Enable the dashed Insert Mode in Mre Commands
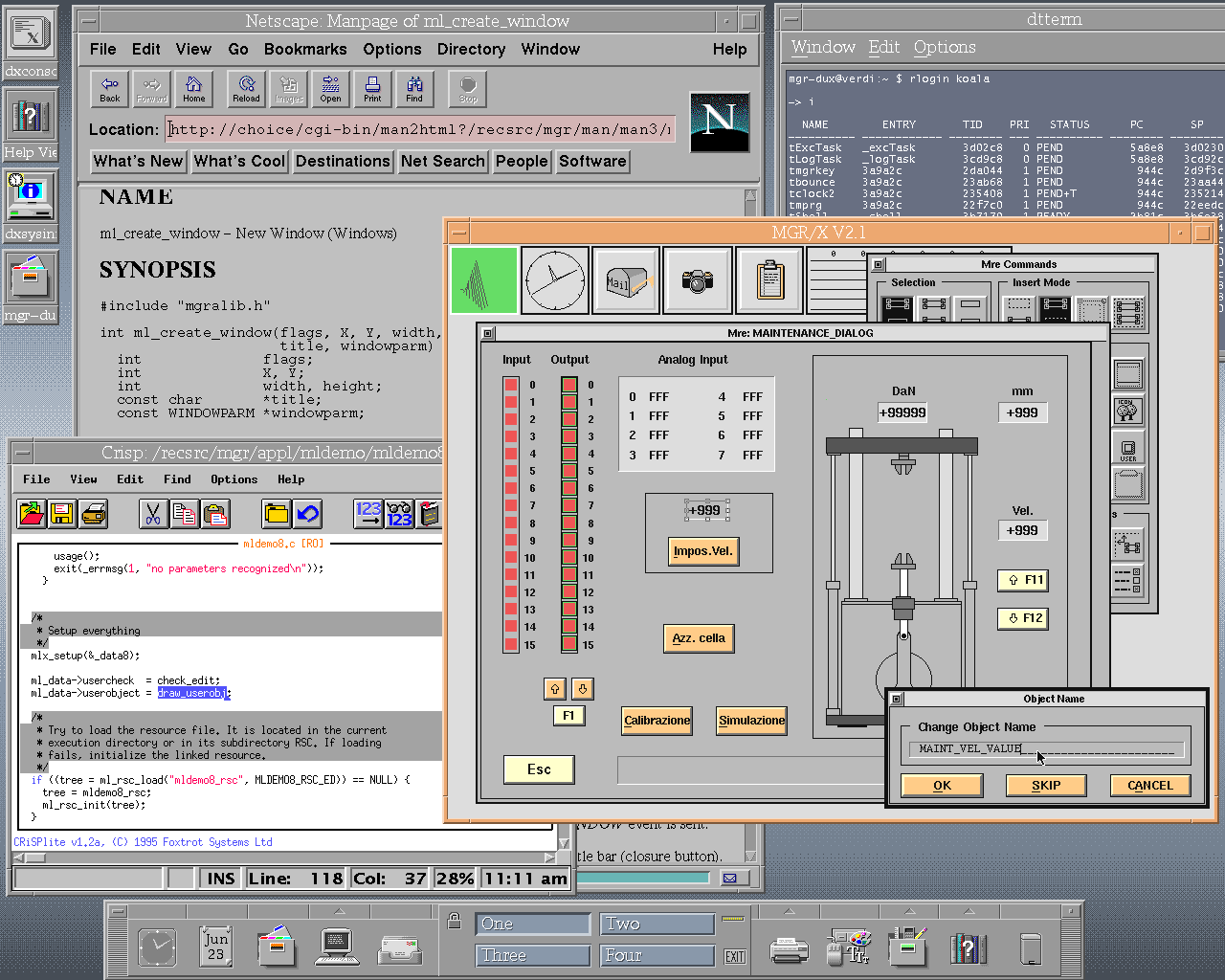This screenshot has width=1225, height=980. [1017, 308]
